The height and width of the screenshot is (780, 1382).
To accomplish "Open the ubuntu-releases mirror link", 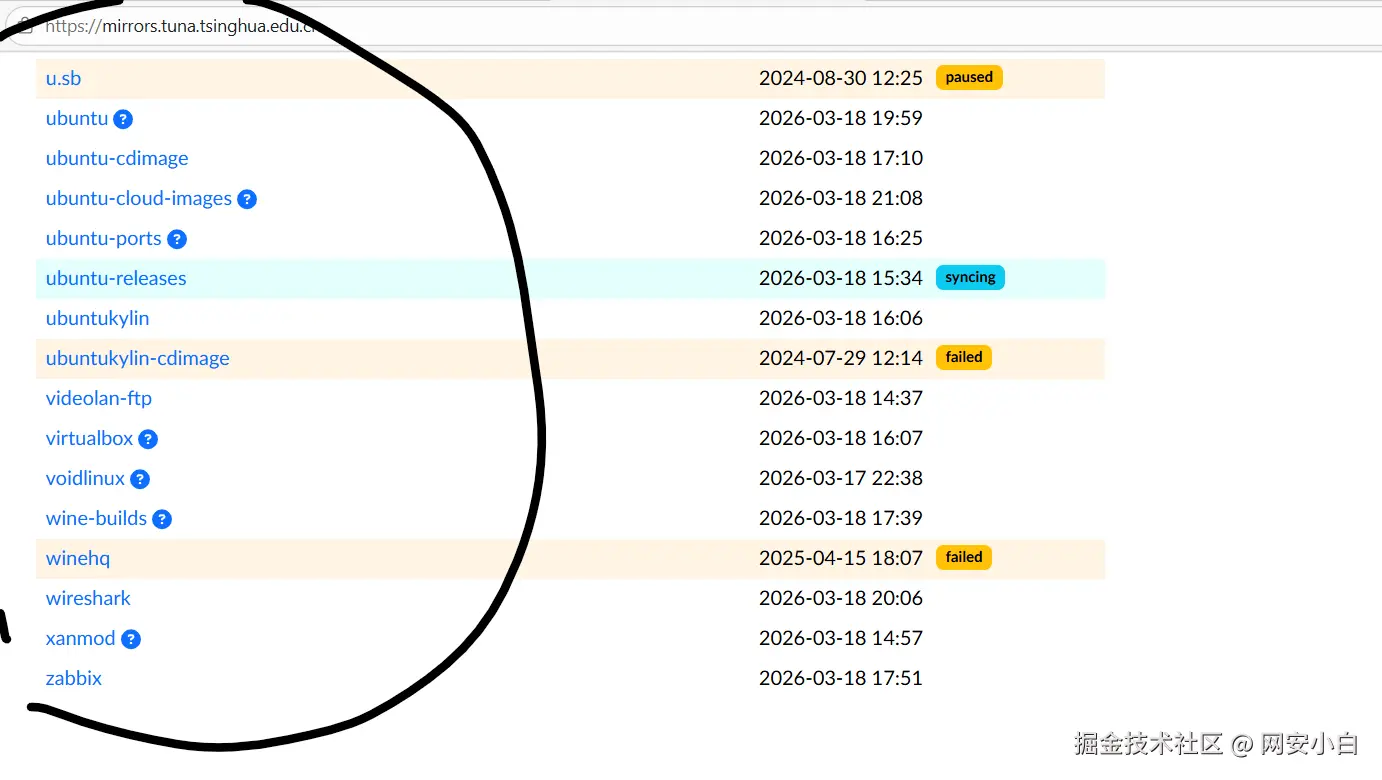I will 116,278.
